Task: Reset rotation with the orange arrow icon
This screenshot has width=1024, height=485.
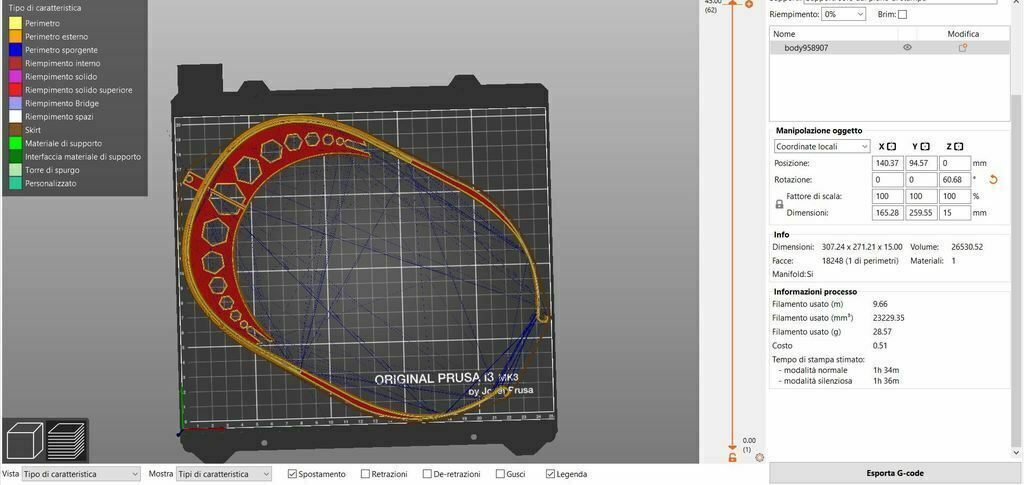Action: tap(993, 180)
